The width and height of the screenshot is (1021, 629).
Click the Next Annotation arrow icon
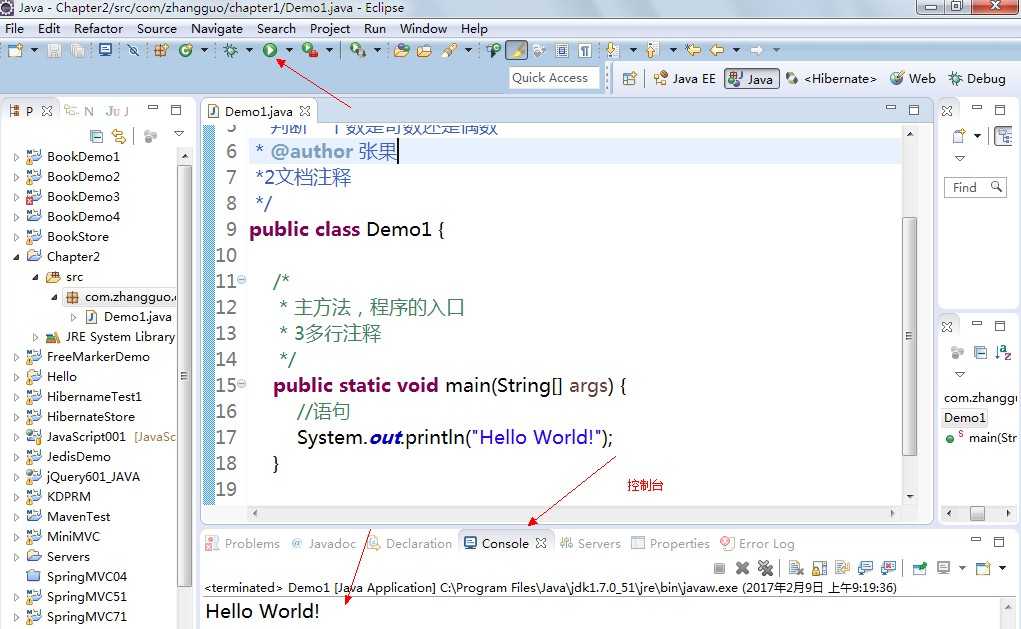click(x=611, y=50)
